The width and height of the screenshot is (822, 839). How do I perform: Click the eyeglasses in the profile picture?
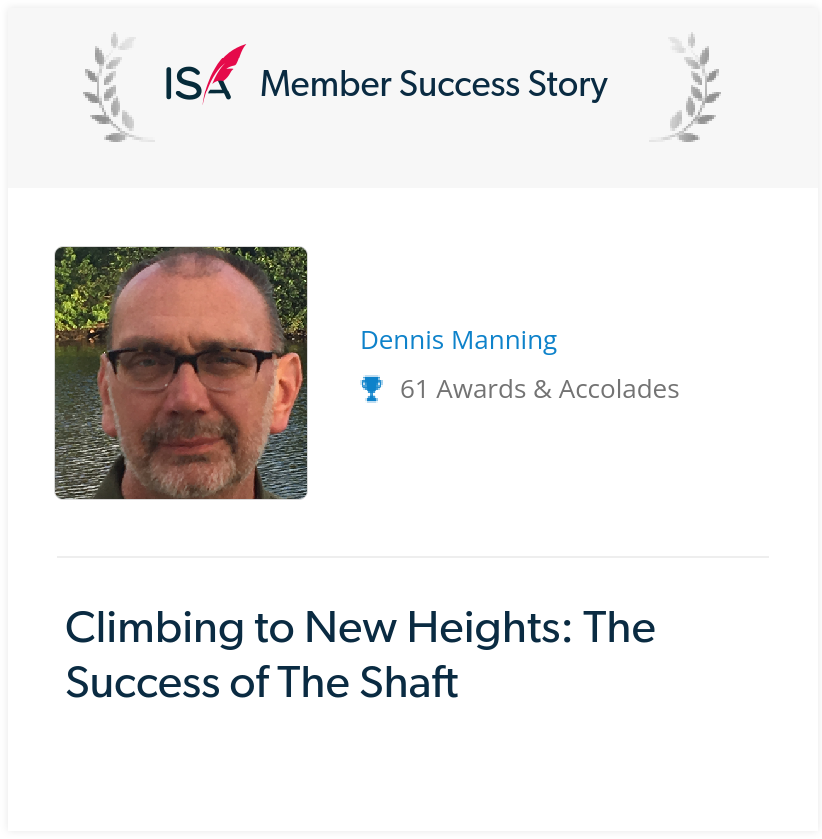click(189, 369)
